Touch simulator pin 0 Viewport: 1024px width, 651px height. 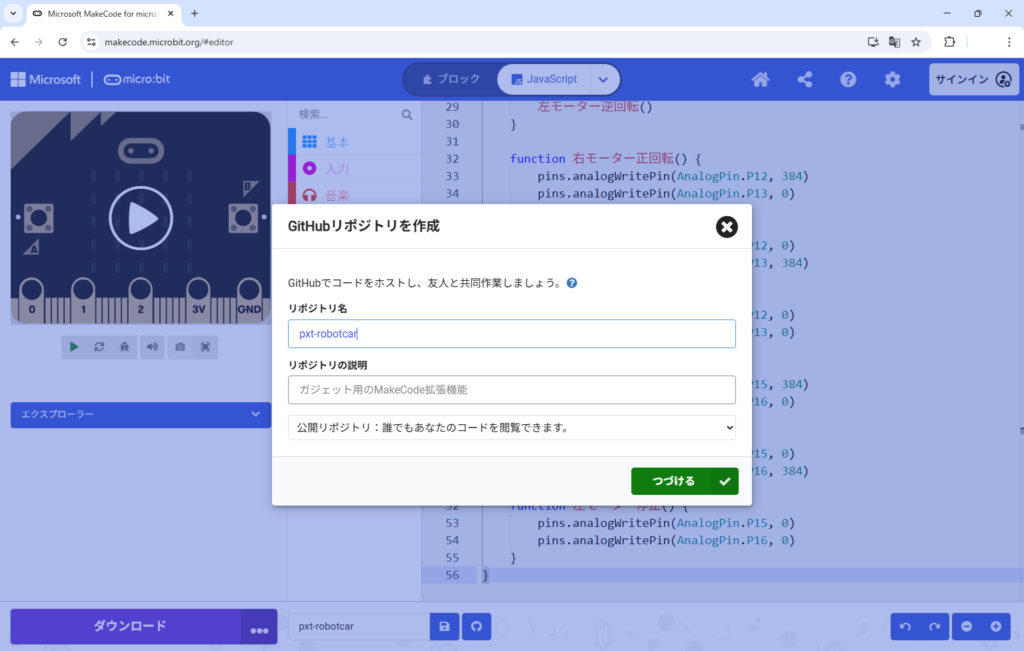tap(32, 298)
